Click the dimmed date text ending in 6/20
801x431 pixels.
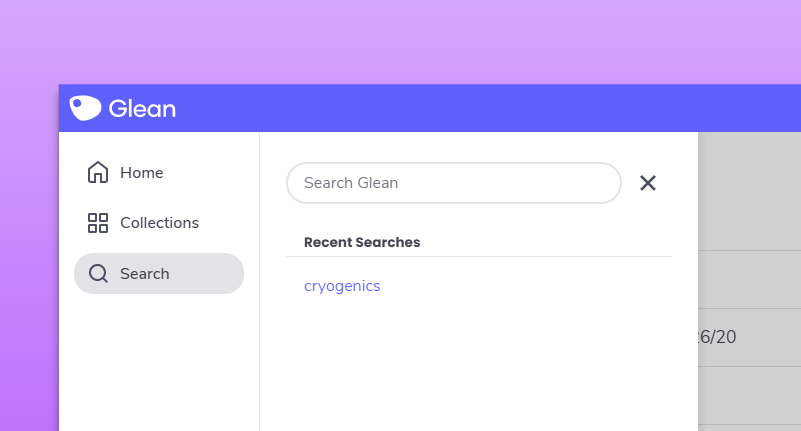[717, 337]
